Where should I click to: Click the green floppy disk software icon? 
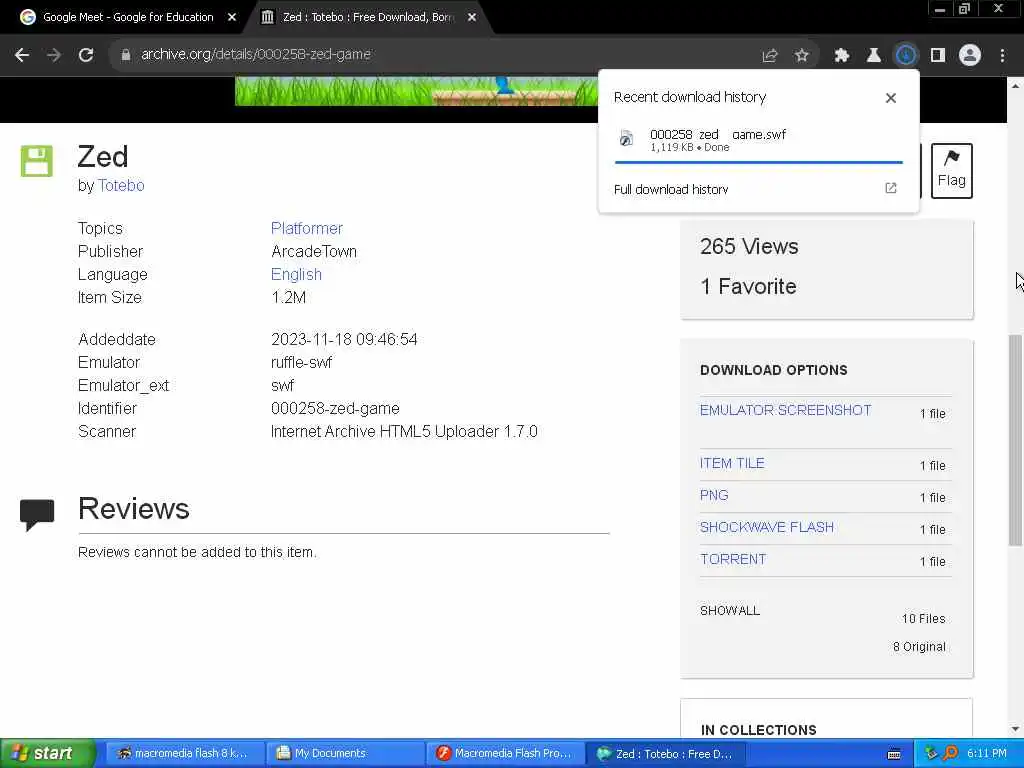(37, 161)
